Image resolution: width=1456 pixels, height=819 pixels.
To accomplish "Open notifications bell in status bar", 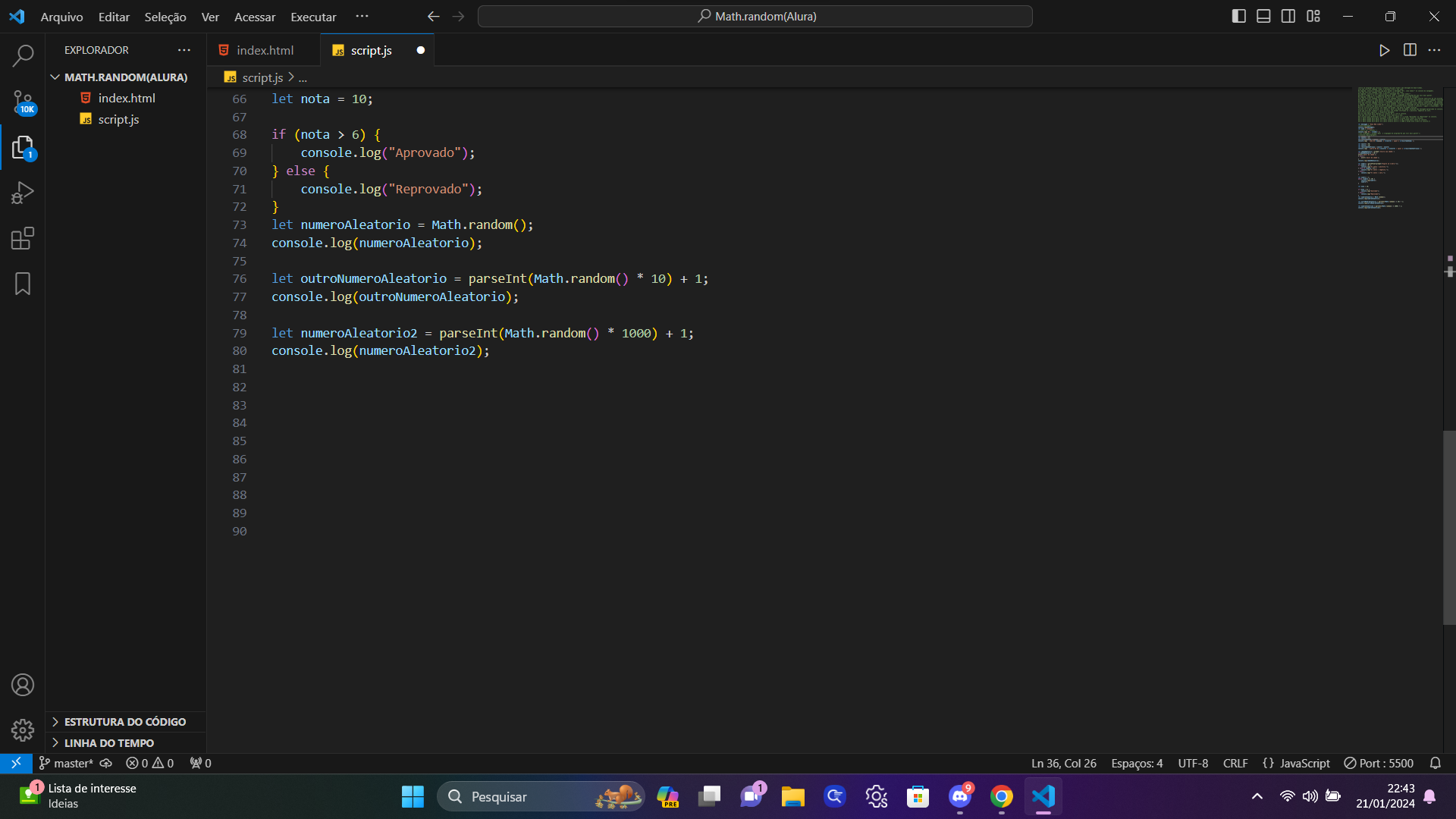I will [x=1435, y=763].
